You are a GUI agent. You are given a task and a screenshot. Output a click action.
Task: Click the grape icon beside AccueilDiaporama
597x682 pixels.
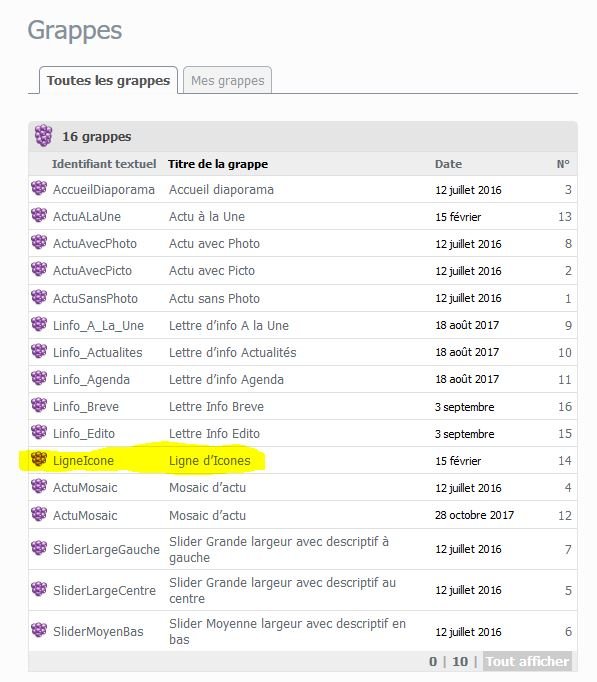(39, 188)
